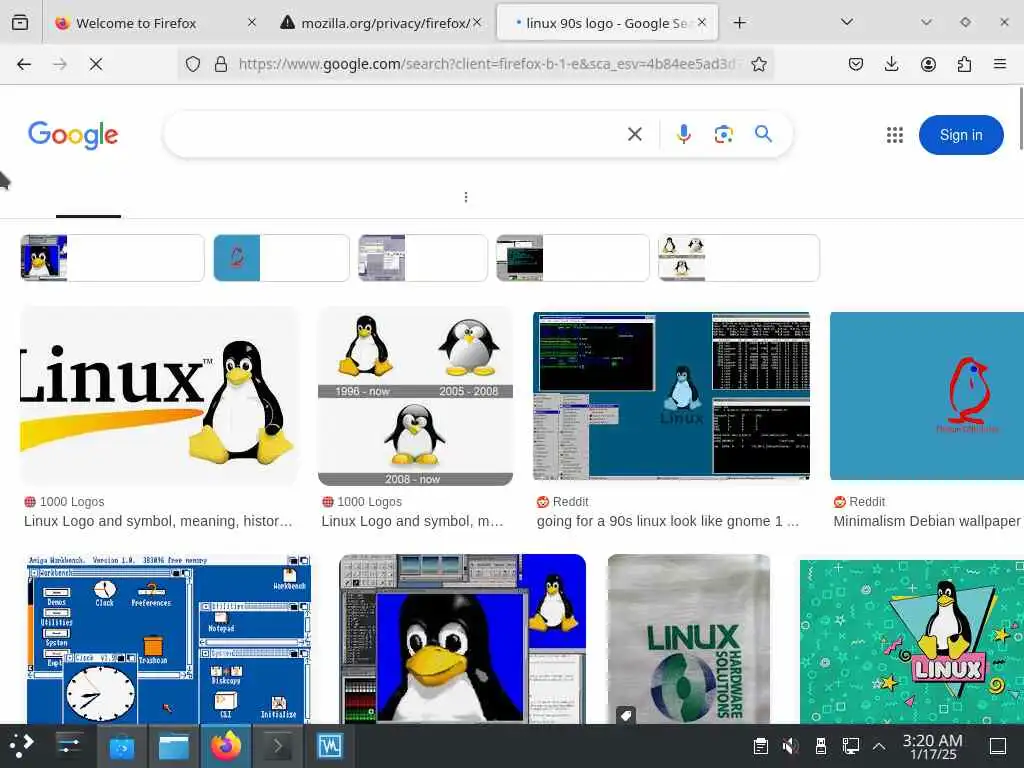Open 'Minimalism Debian wallpaper' result link
Viewport: 1024px width, 768px height.
927,521
